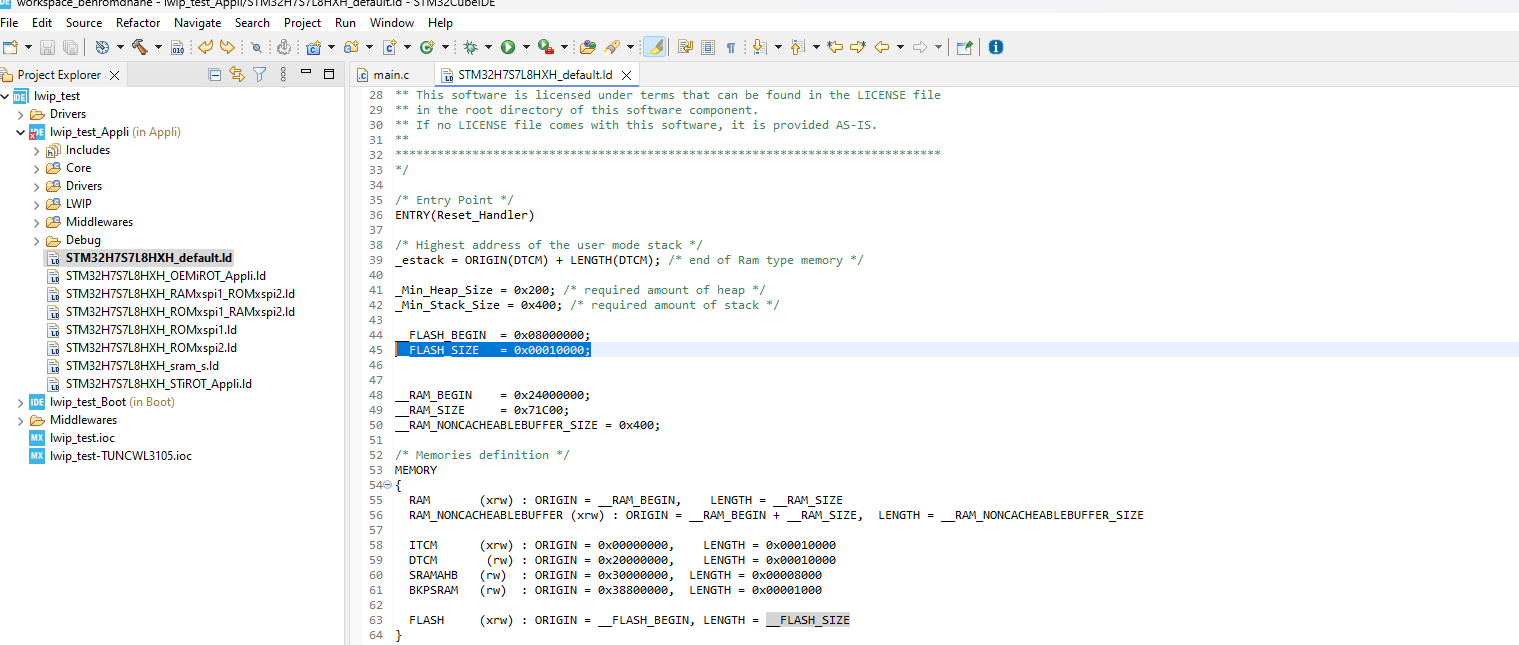Start debugging with the Debug bug icon

[470, 47]
